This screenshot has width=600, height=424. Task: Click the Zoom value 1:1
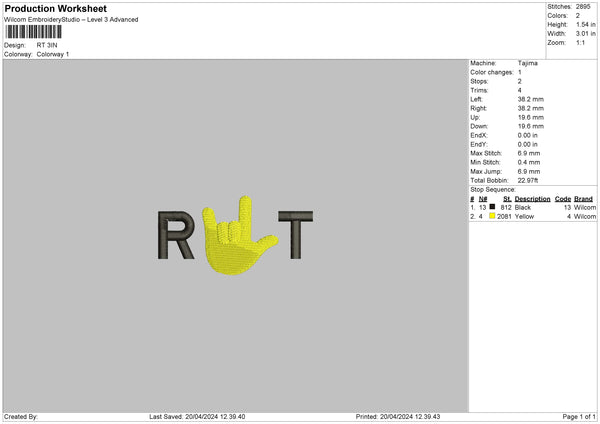580,42
